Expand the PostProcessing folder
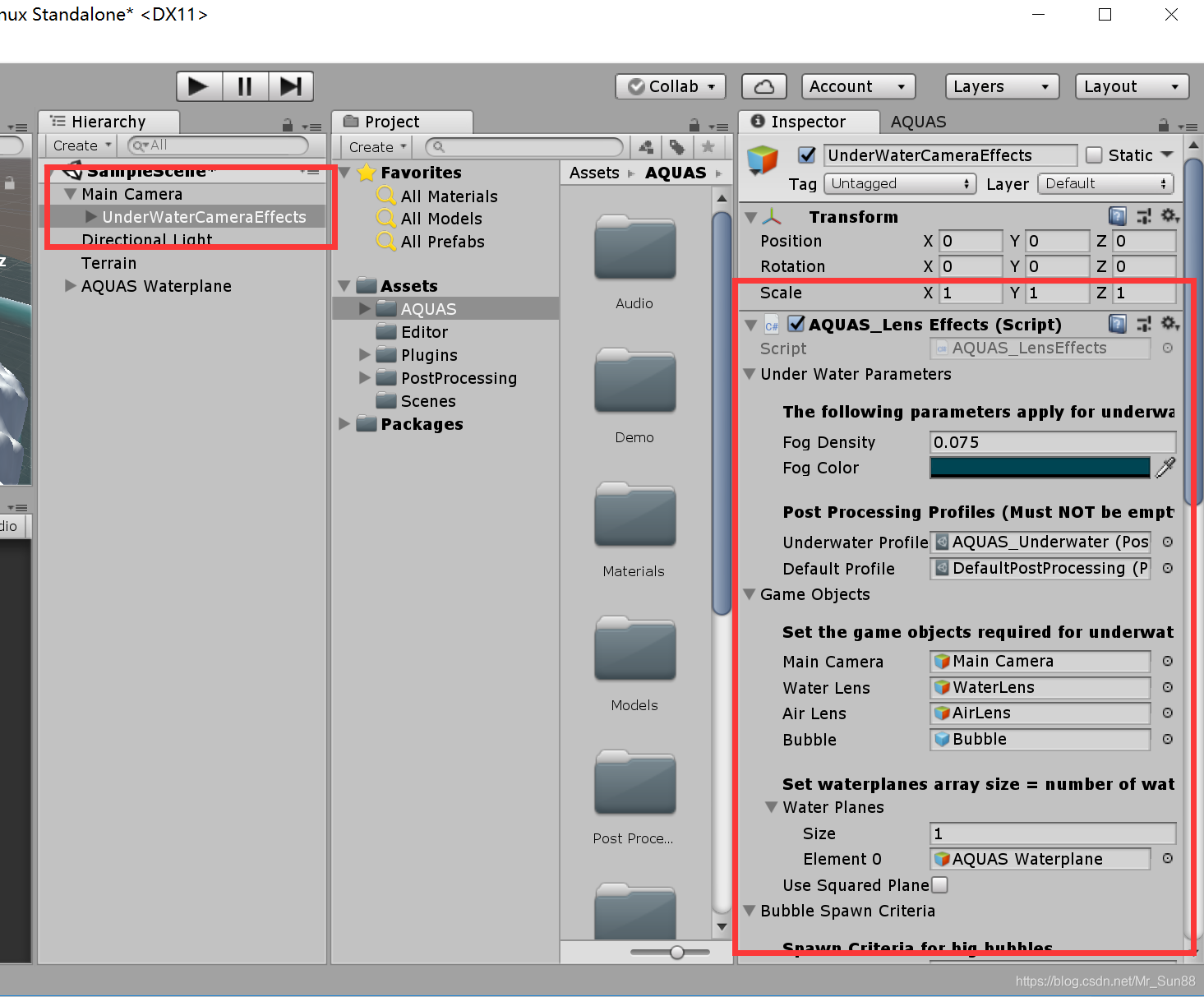1204x997 pixels. point(365,378)
